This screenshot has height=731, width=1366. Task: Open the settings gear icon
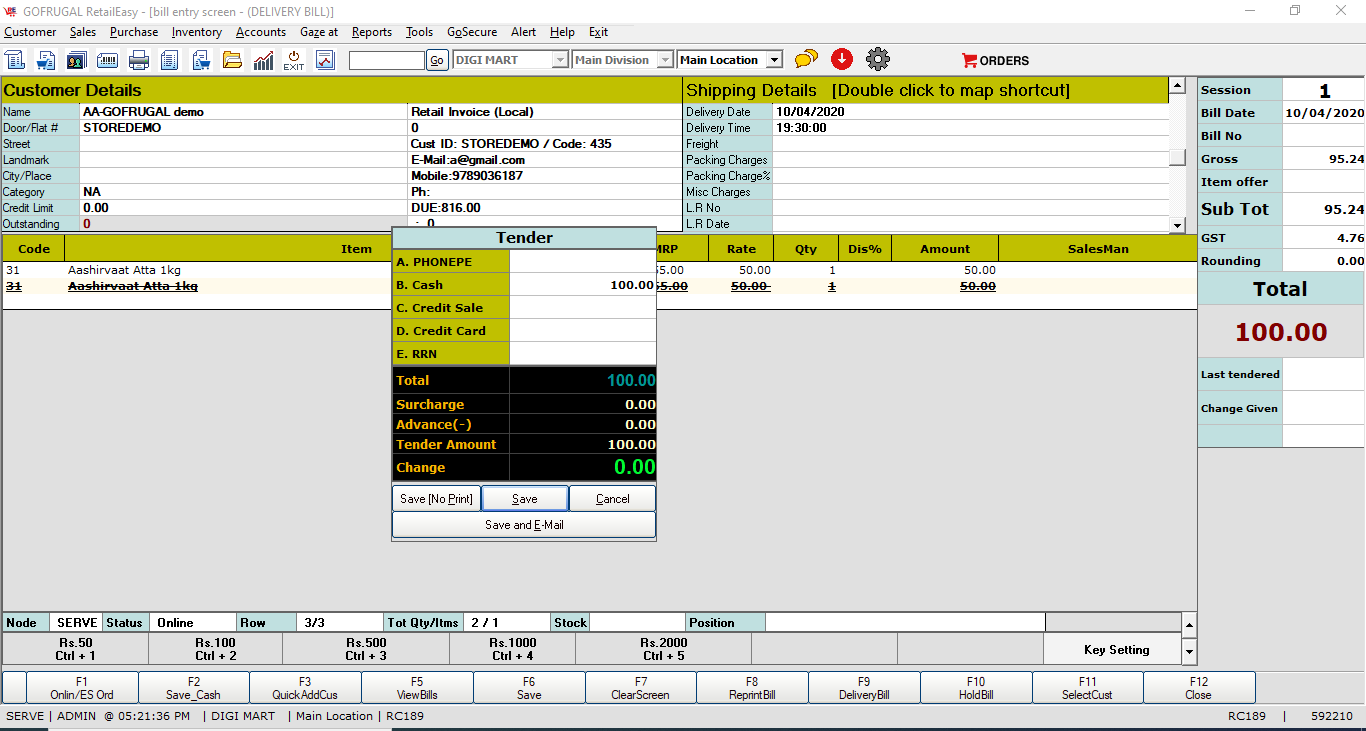point(878,60)
